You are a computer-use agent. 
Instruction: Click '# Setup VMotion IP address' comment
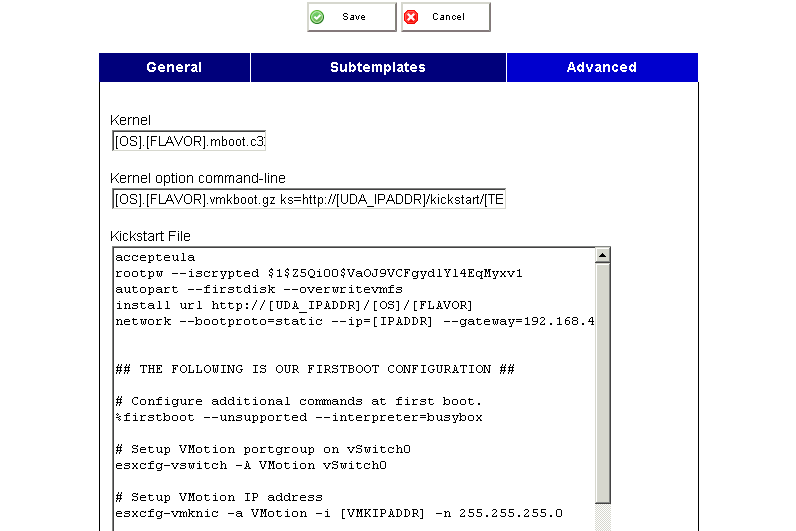coord(219,497)
